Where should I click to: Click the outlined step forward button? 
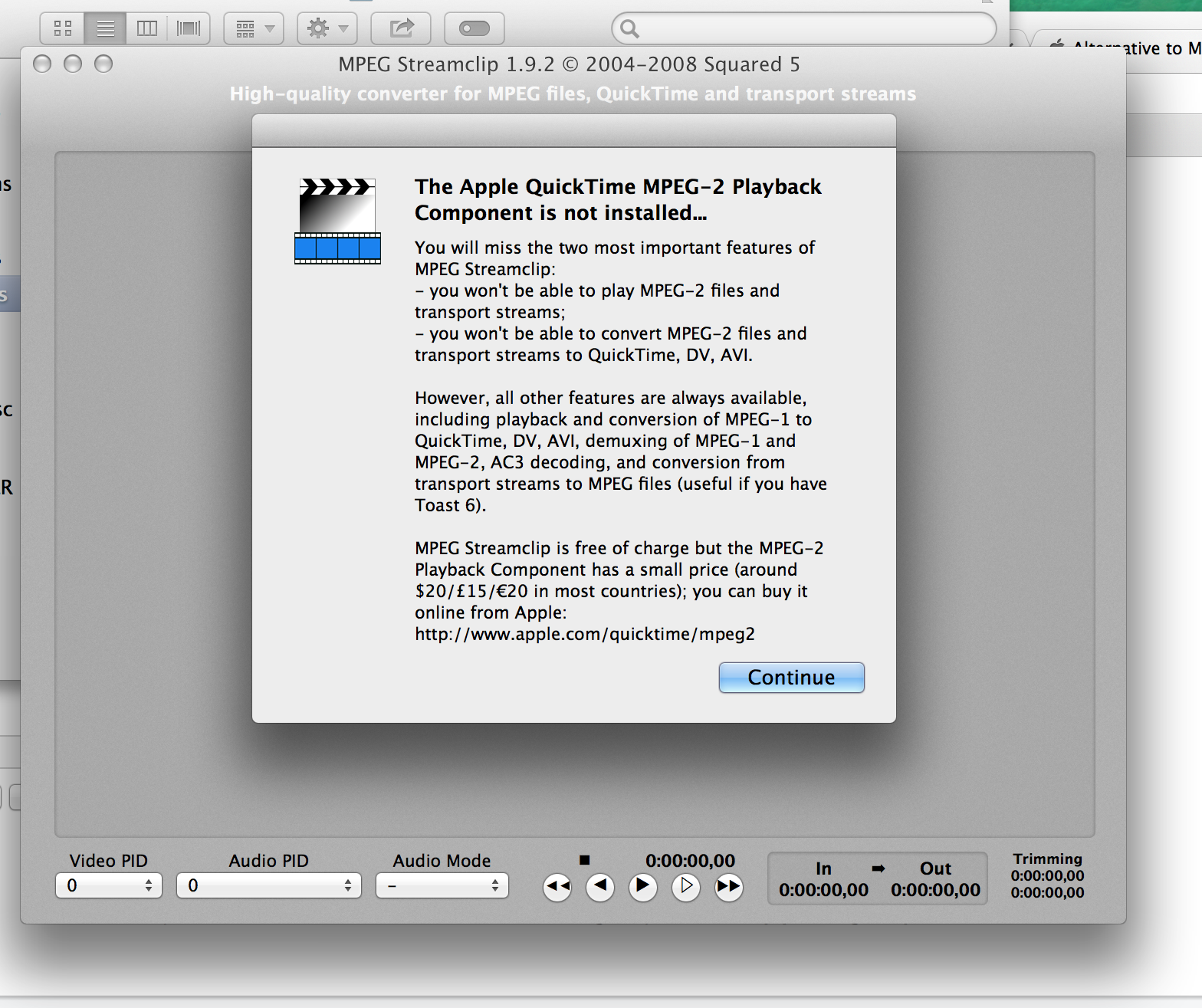tap(686, 887)
